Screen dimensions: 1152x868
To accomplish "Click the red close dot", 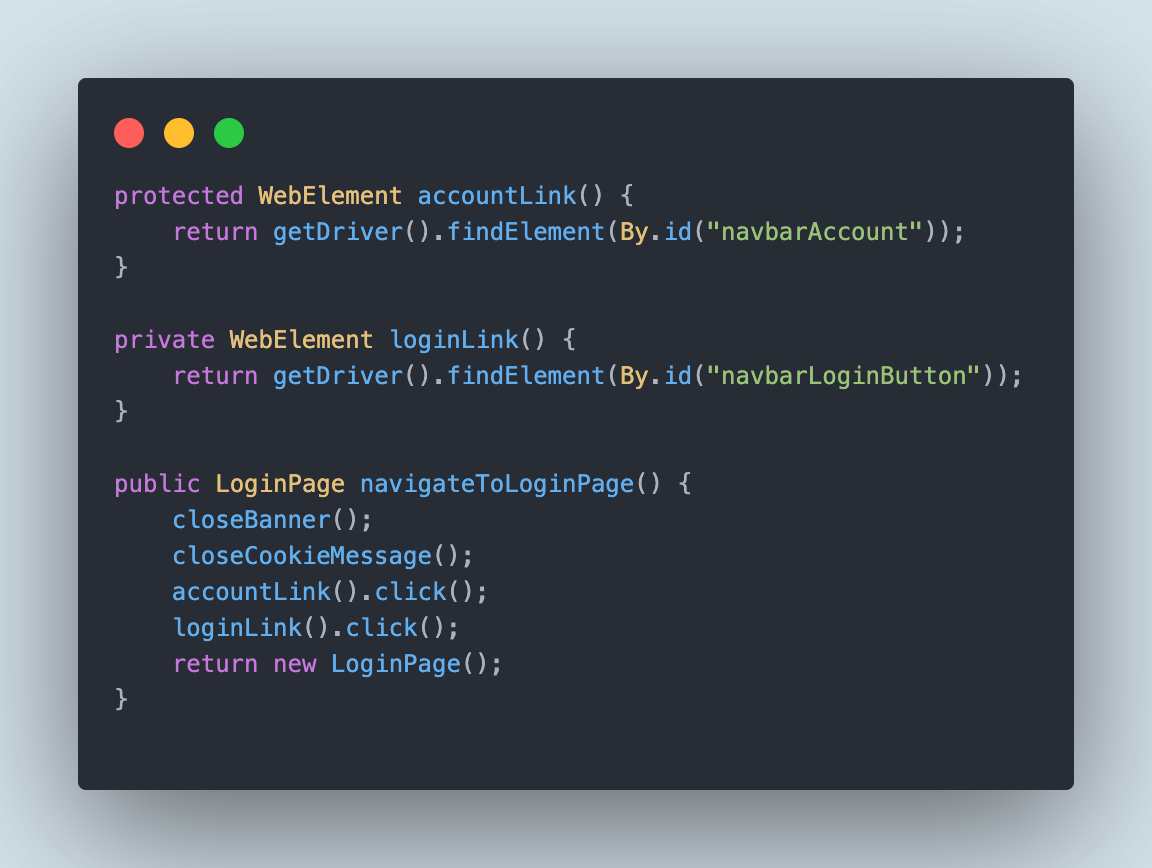I will pos(129,133).
